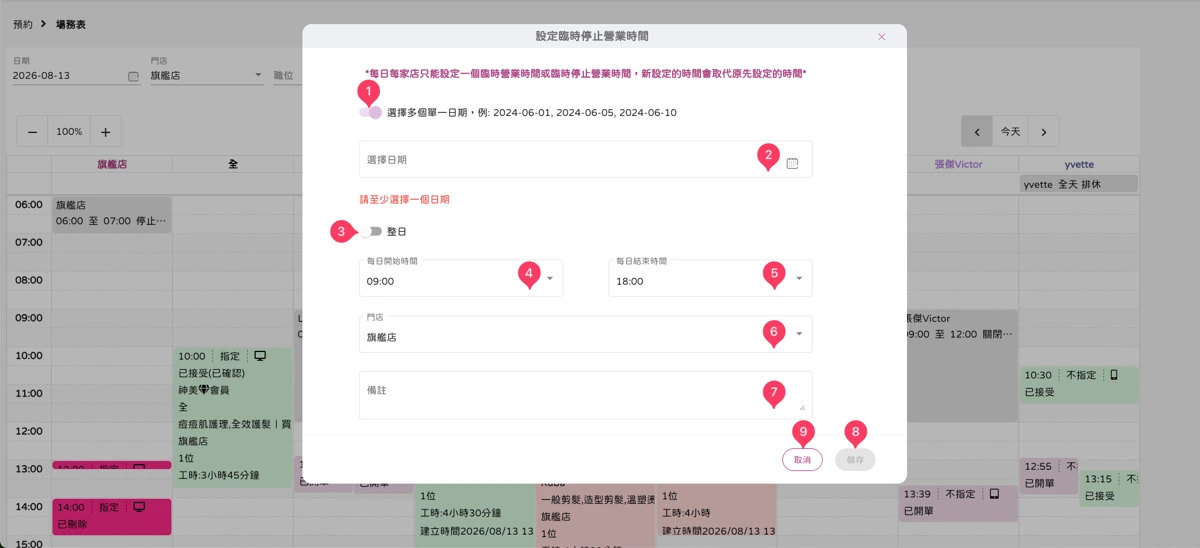Expand the dialog's 門店 旗艦店 dropdown
Image resolution: width=1200 pixels, height=548 pixels.
pyautogui.click(x=585, y=334)
